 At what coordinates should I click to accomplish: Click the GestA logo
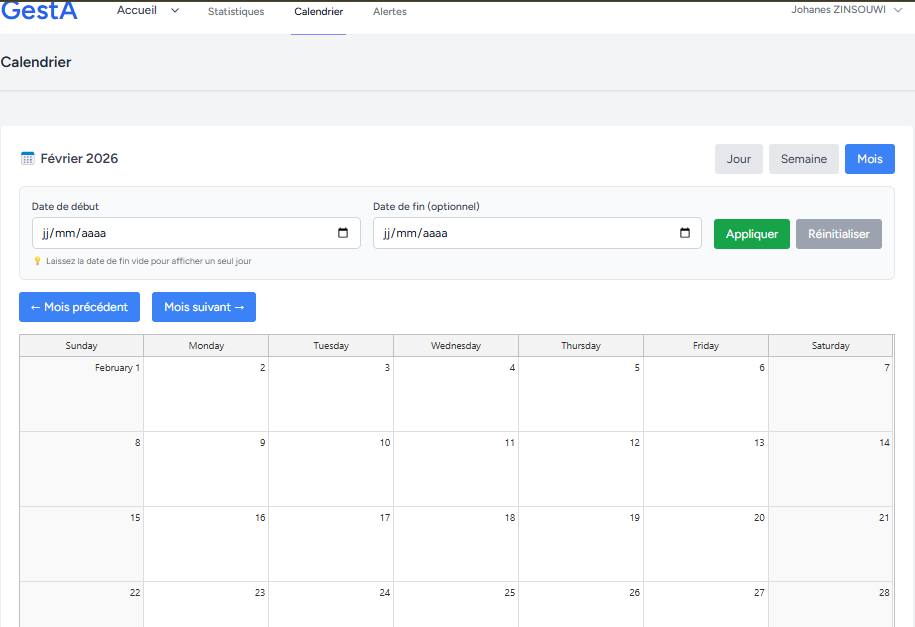coord(38,10)
